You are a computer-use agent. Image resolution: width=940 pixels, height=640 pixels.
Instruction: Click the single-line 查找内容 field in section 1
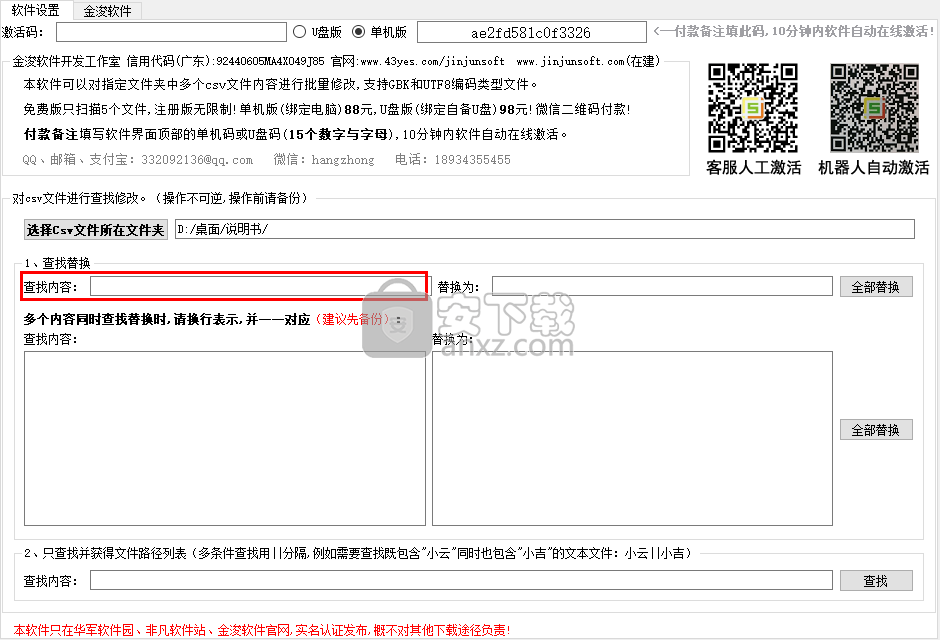point(260,286)
